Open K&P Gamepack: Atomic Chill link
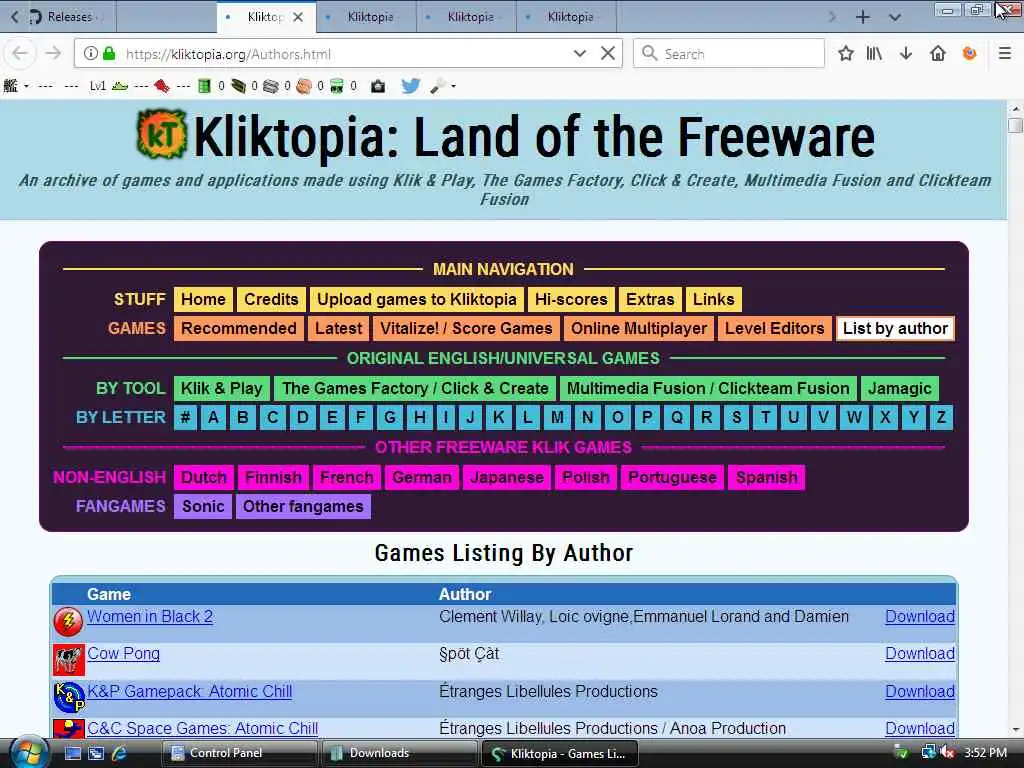1024x768 pixels. (x=189, y=691)
